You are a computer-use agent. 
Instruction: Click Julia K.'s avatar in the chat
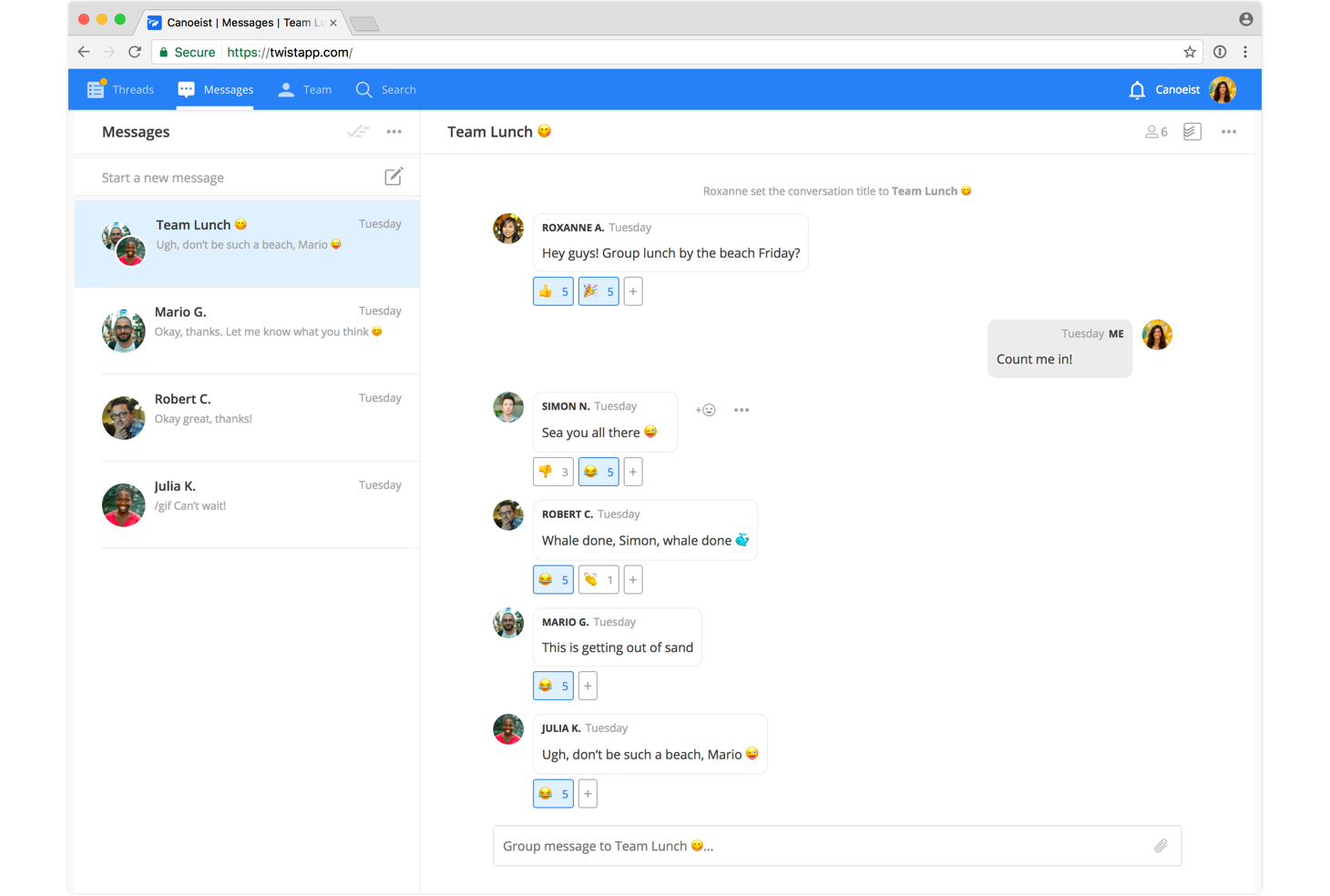point(508,728)
